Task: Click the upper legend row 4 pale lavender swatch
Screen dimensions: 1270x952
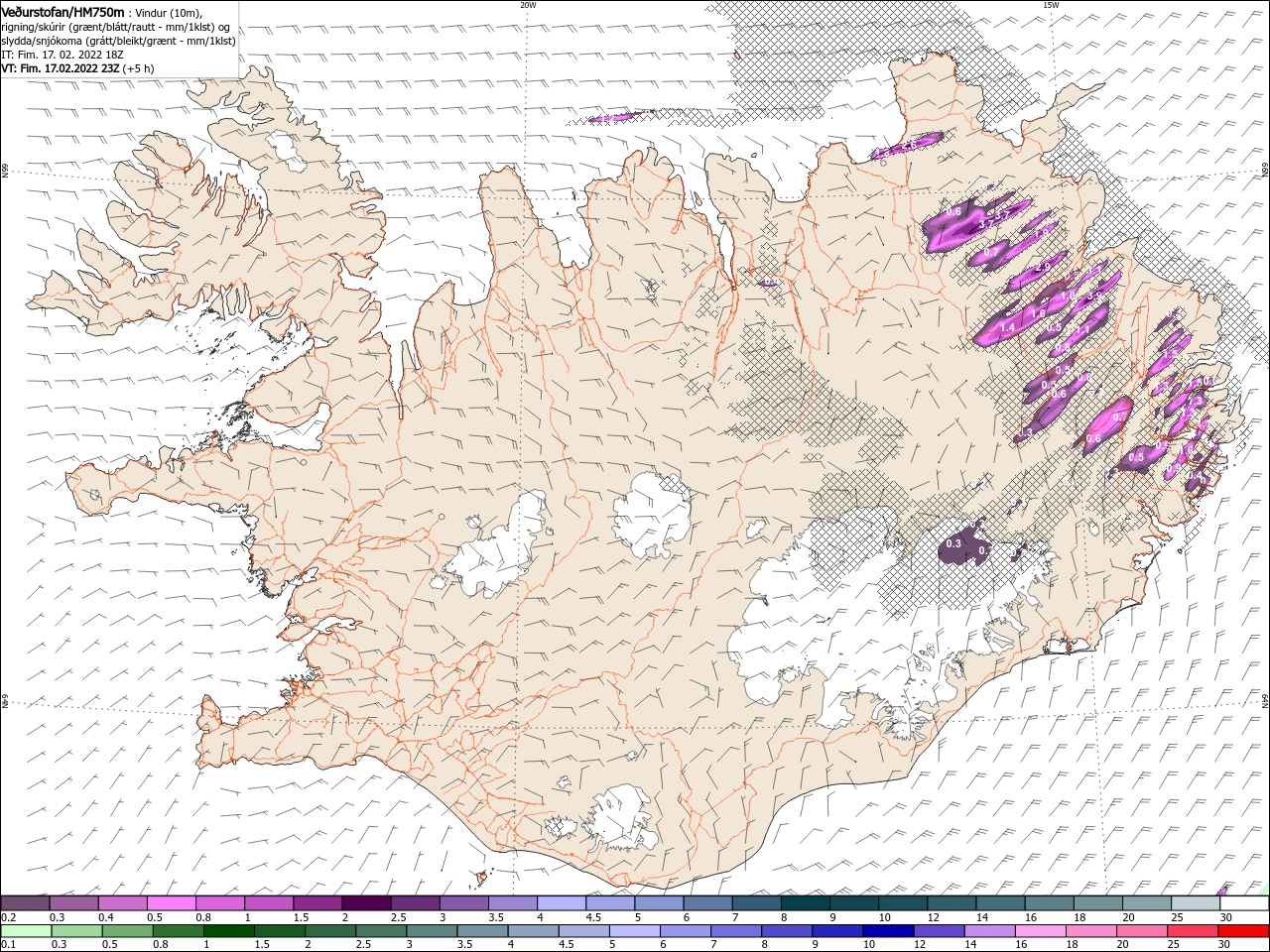Action: tap(562, 902)
